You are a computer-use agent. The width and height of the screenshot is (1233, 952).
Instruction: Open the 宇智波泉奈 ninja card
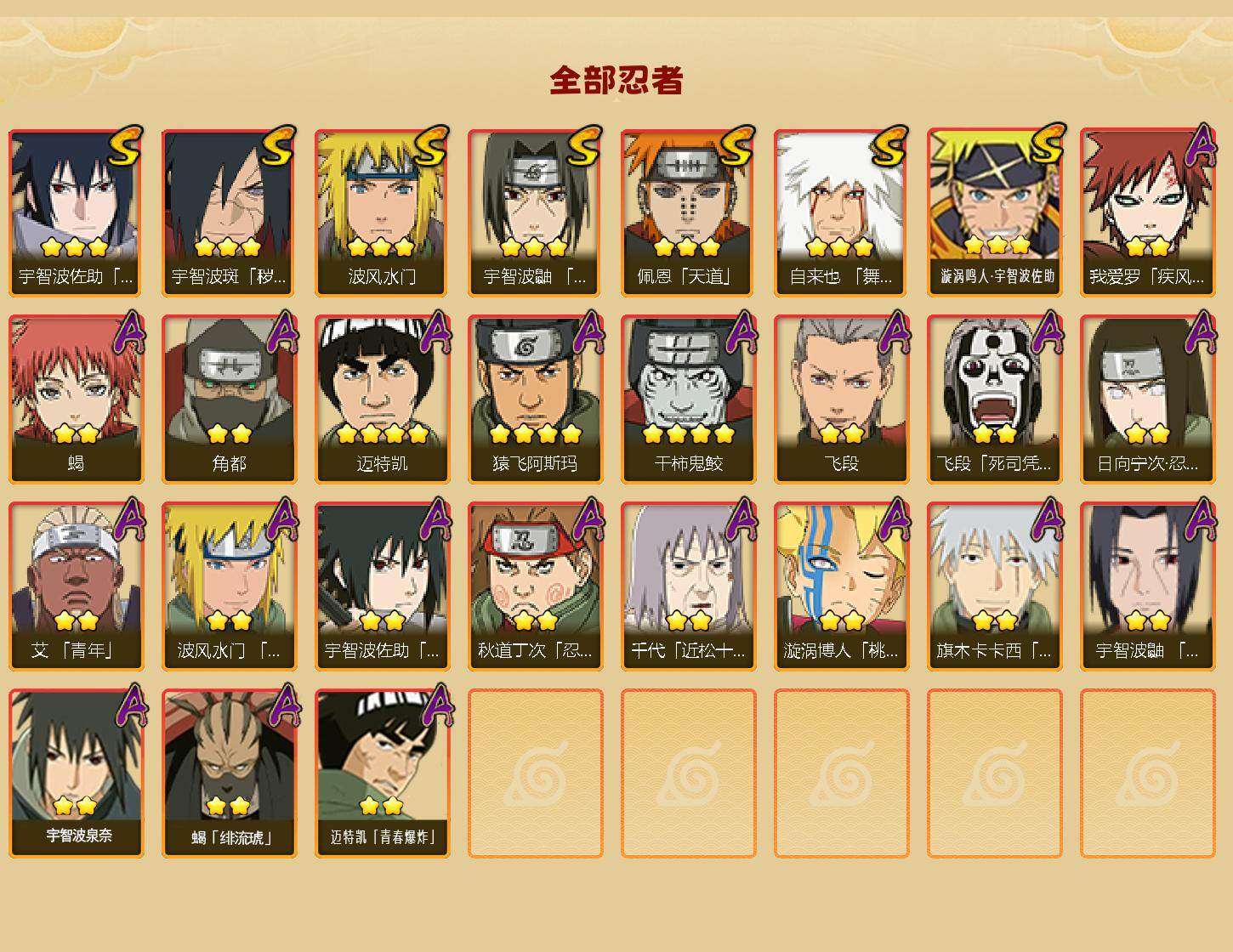tap(76, 773)
